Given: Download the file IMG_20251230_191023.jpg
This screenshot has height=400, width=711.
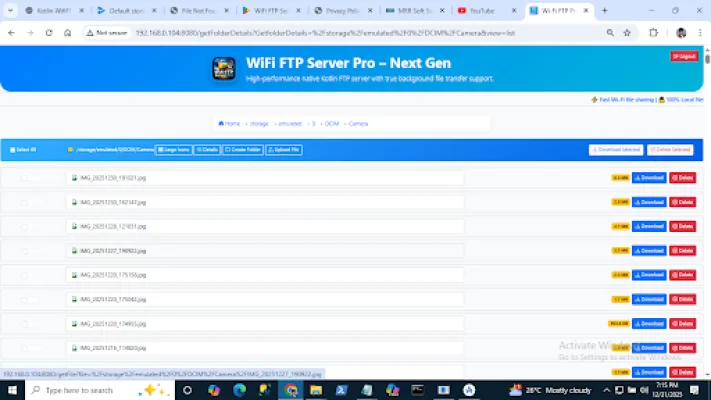Looking at the screenshot, I should pyautogui.click(x=648, y=178).
